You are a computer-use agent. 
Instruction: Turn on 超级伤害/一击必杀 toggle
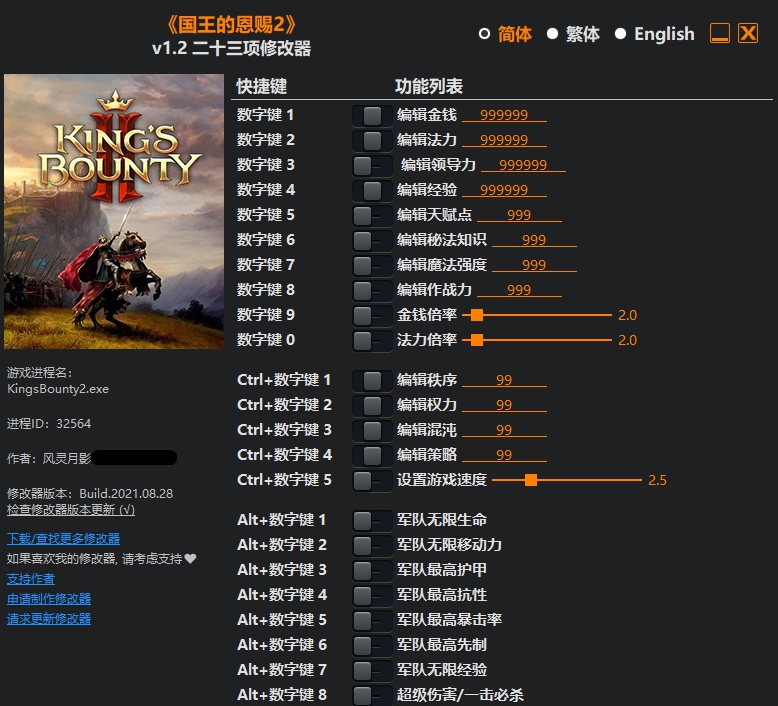372,696
